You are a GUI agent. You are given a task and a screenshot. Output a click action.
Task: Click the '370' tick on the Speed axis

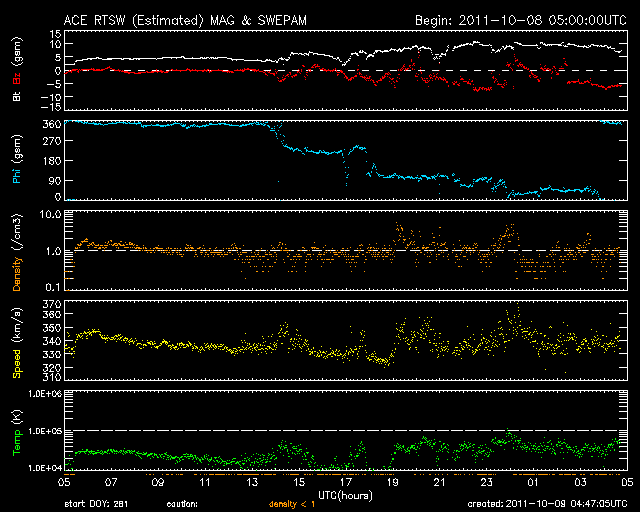pyautogui.click(x=52, y=305)
